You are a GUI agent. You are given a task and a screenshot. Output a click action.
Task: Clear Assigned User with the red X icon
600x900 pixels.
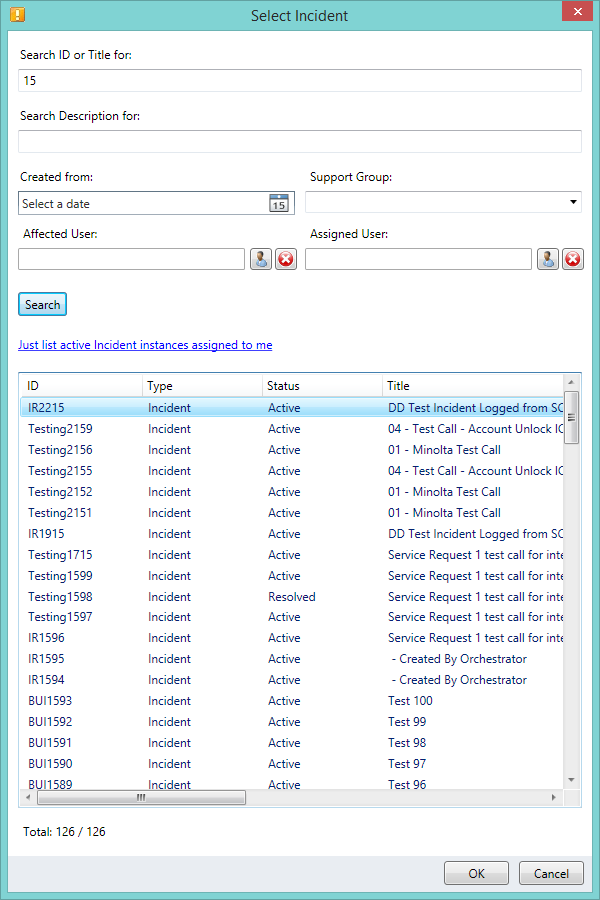[x=573, y=259]
